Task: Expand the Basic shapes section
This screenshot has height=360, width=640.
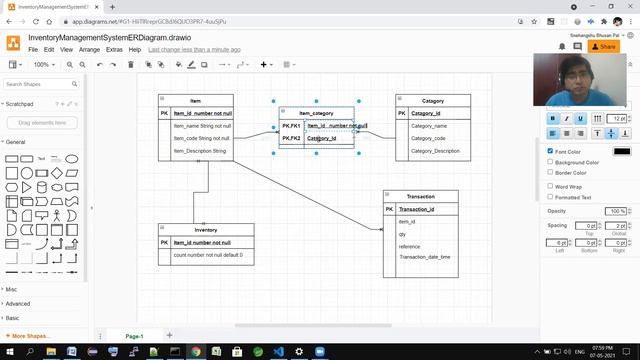Action: [11, 318]
